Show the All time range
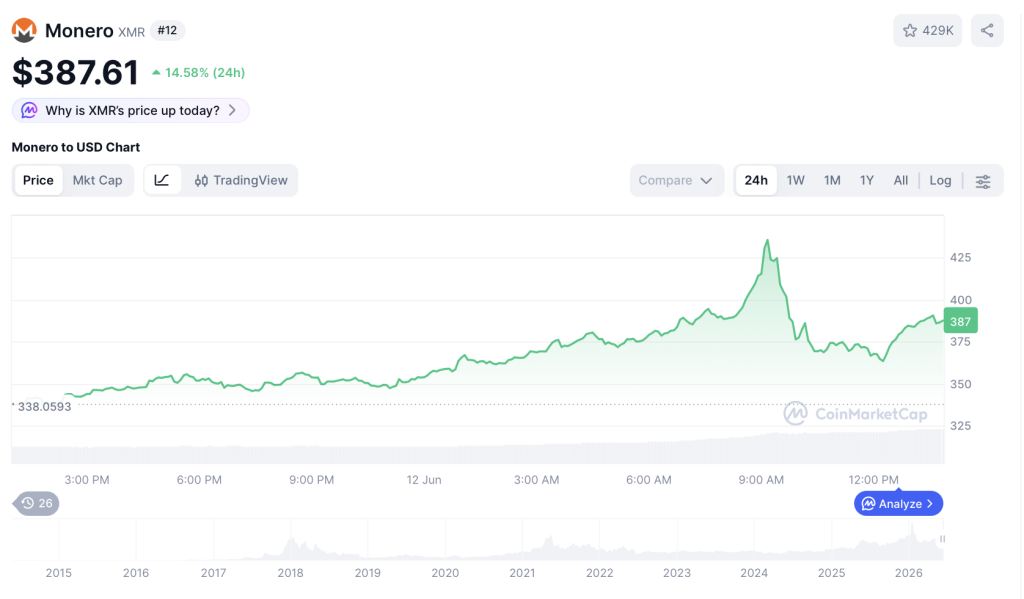1024x599 pixels. coord(901,180)
